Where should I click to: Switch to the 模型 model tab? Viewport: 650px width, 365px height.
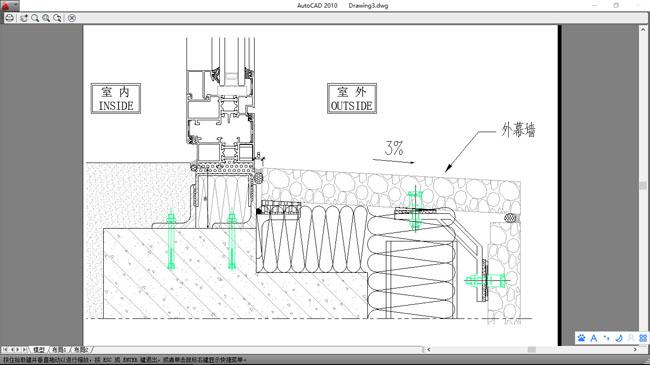coord(39,350)
